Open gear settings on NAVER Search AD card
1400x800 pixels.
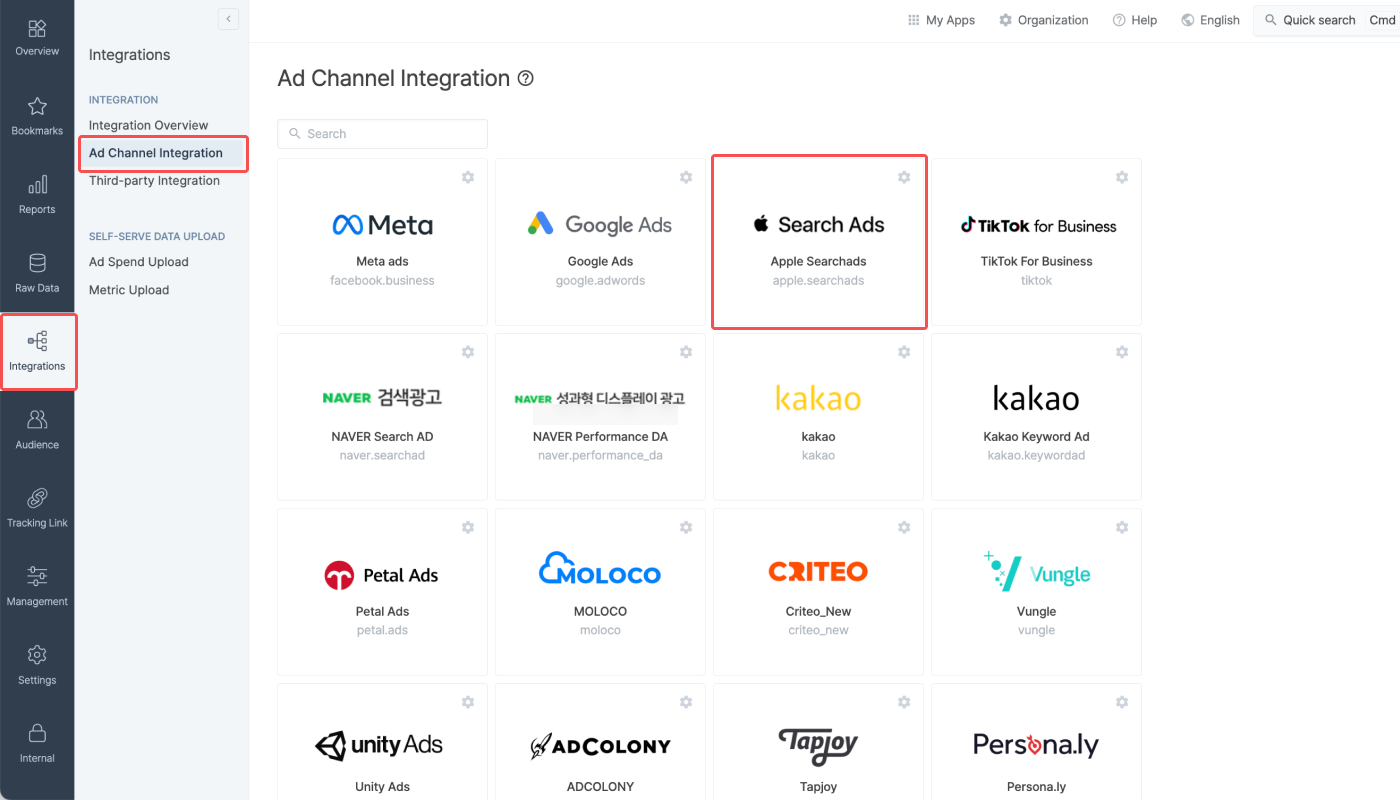coord(468,352)
